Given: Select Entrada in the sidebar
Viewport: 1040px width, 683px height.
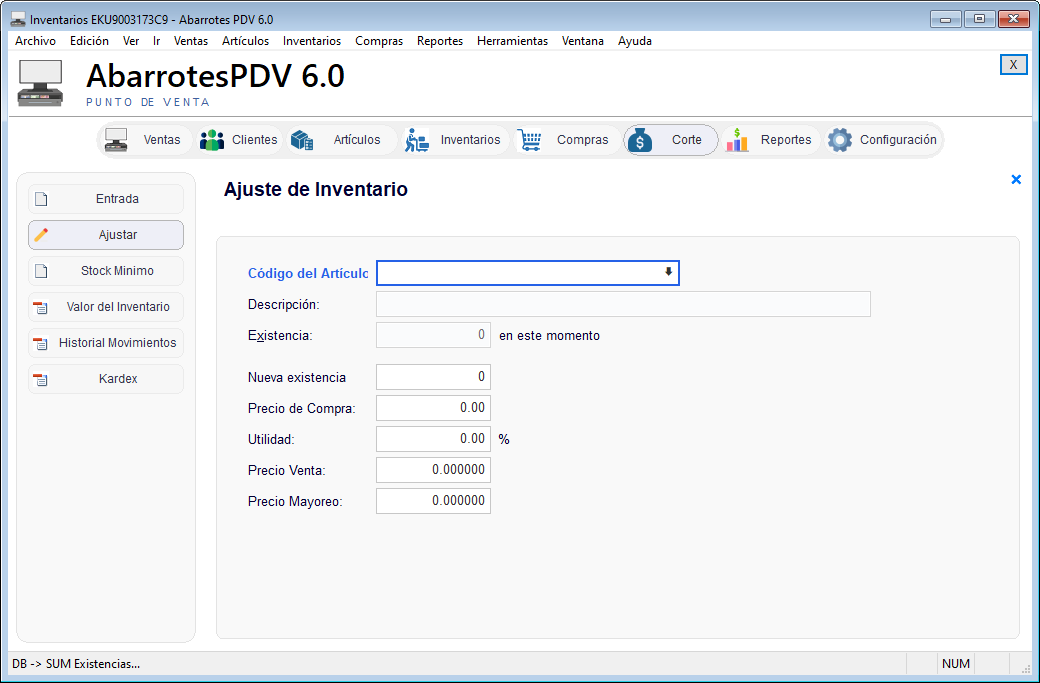Looking at the screenshot, I should [106, 199].
